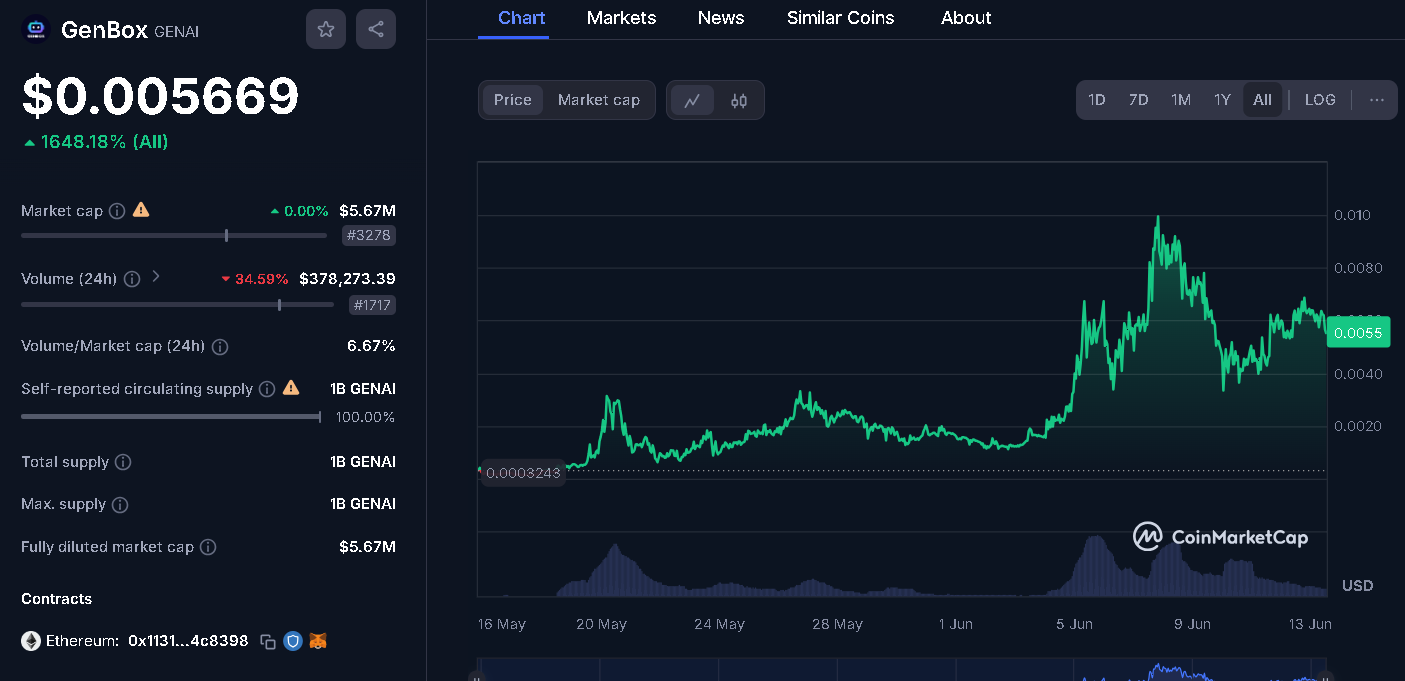Image resolution: width=1405 pixels, height=681 pixels.
Task: Click the 1648.18% (All) change text
Action: click(x=104, y=142)
